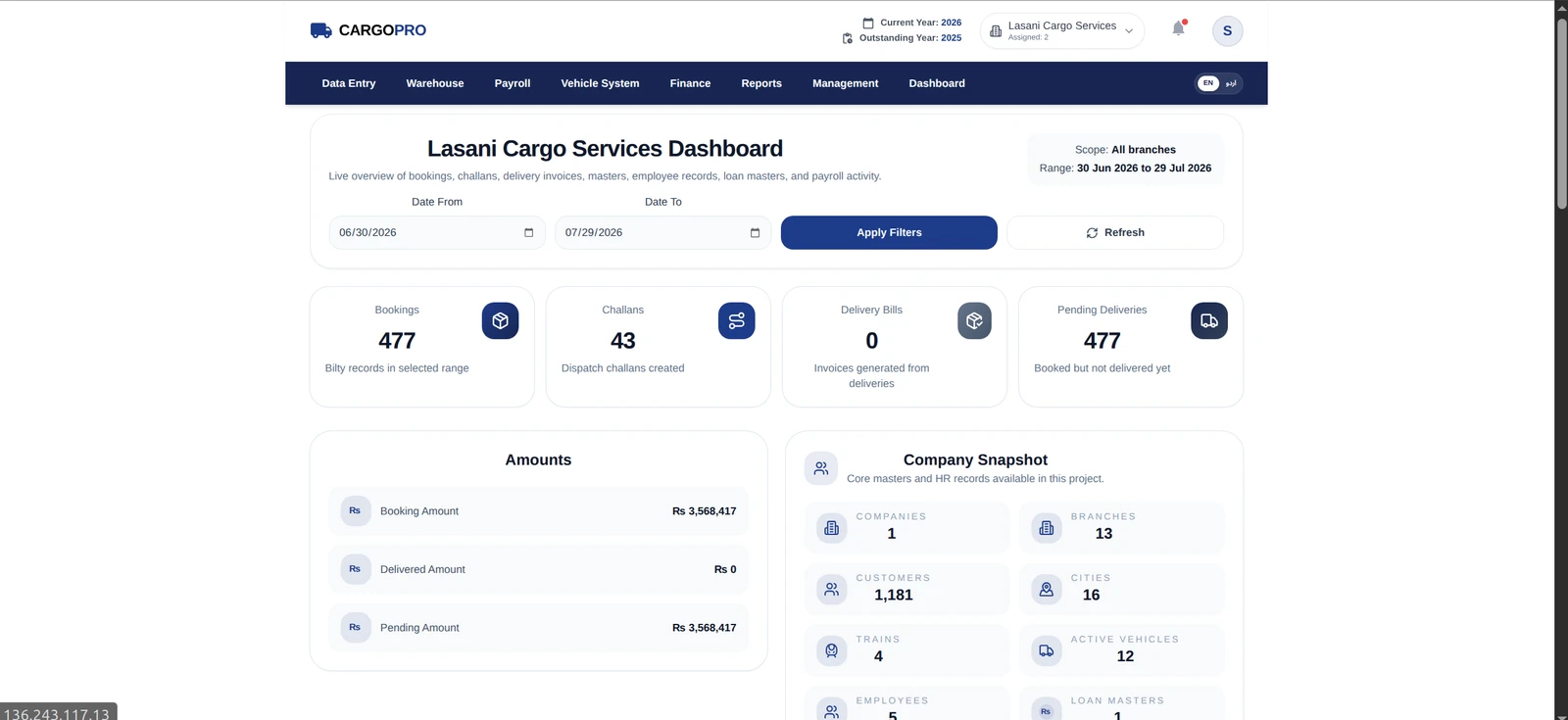Open the Vehicle System menu
The height and width of the screenshot is (720, 1568).
600,83
